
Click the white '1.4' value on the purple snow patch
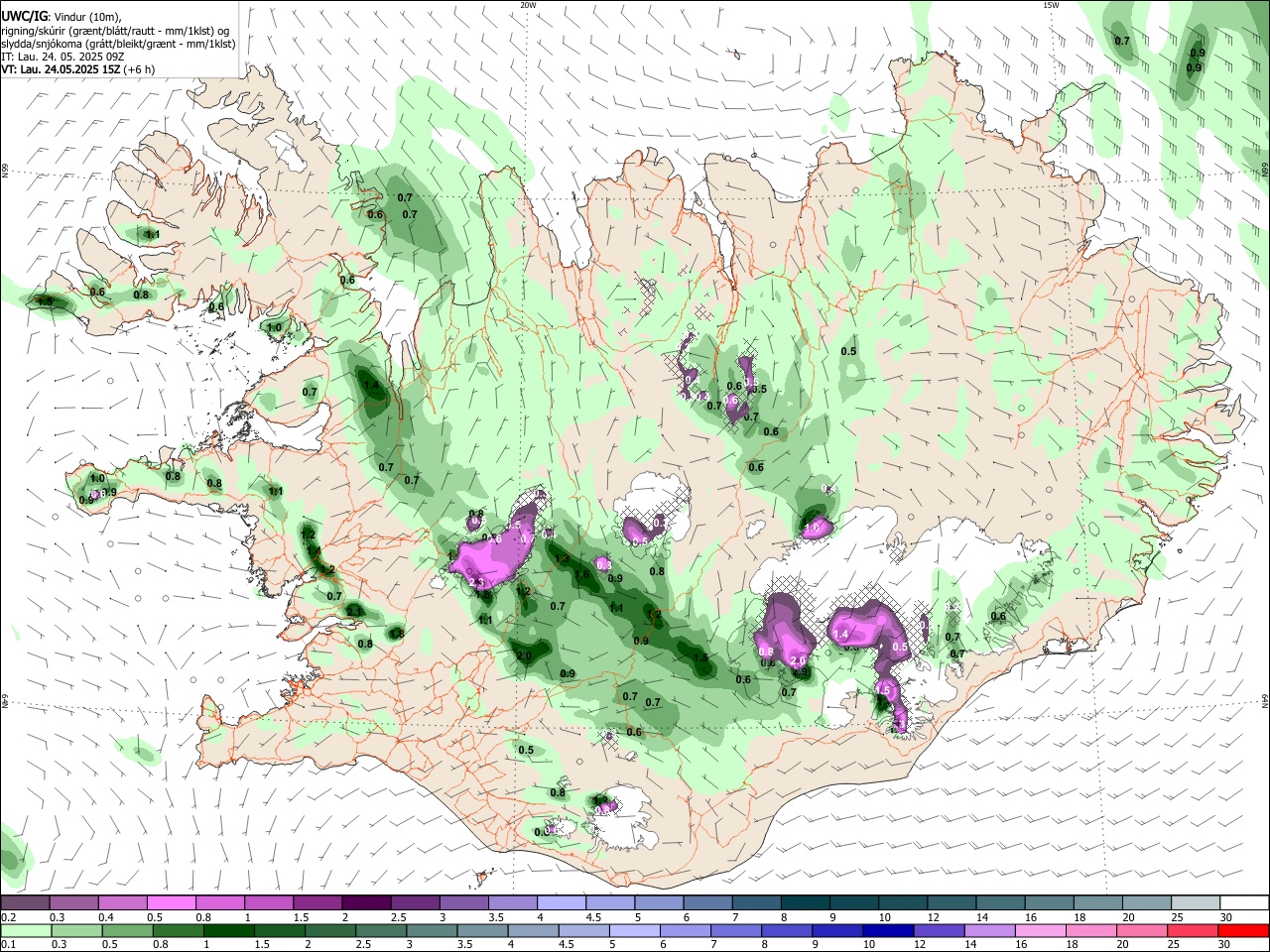(840, 634)
